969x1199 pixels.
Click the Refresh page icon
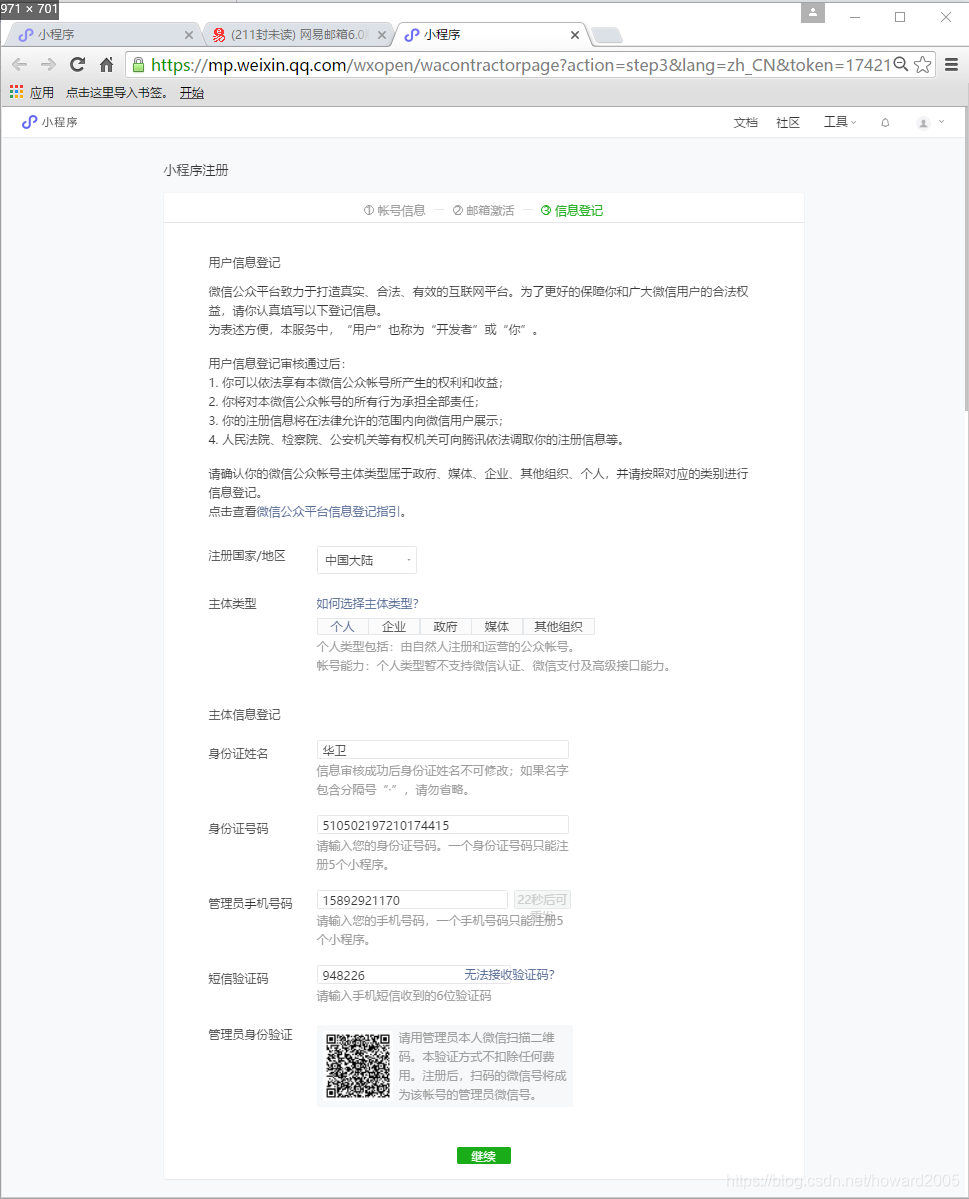(77, 63)
